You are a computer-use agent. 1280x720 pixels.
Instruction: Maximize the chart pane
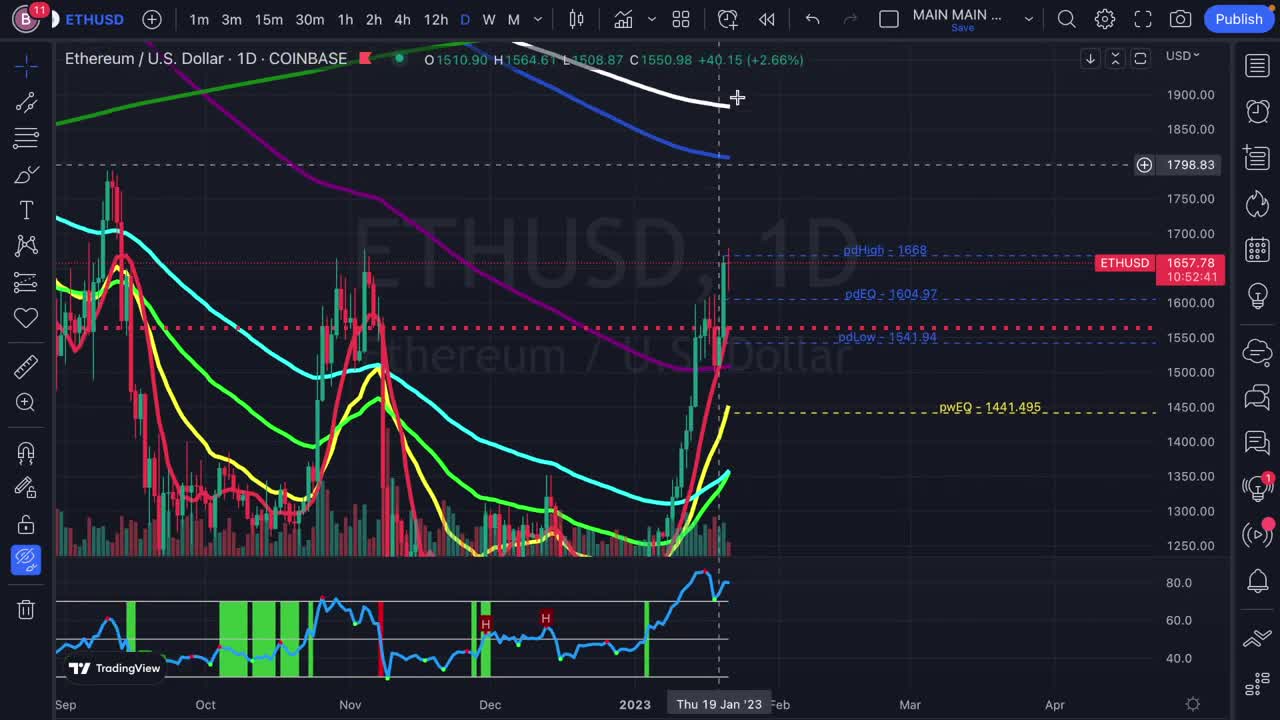pyautogui.click(x=1140, y=59)
